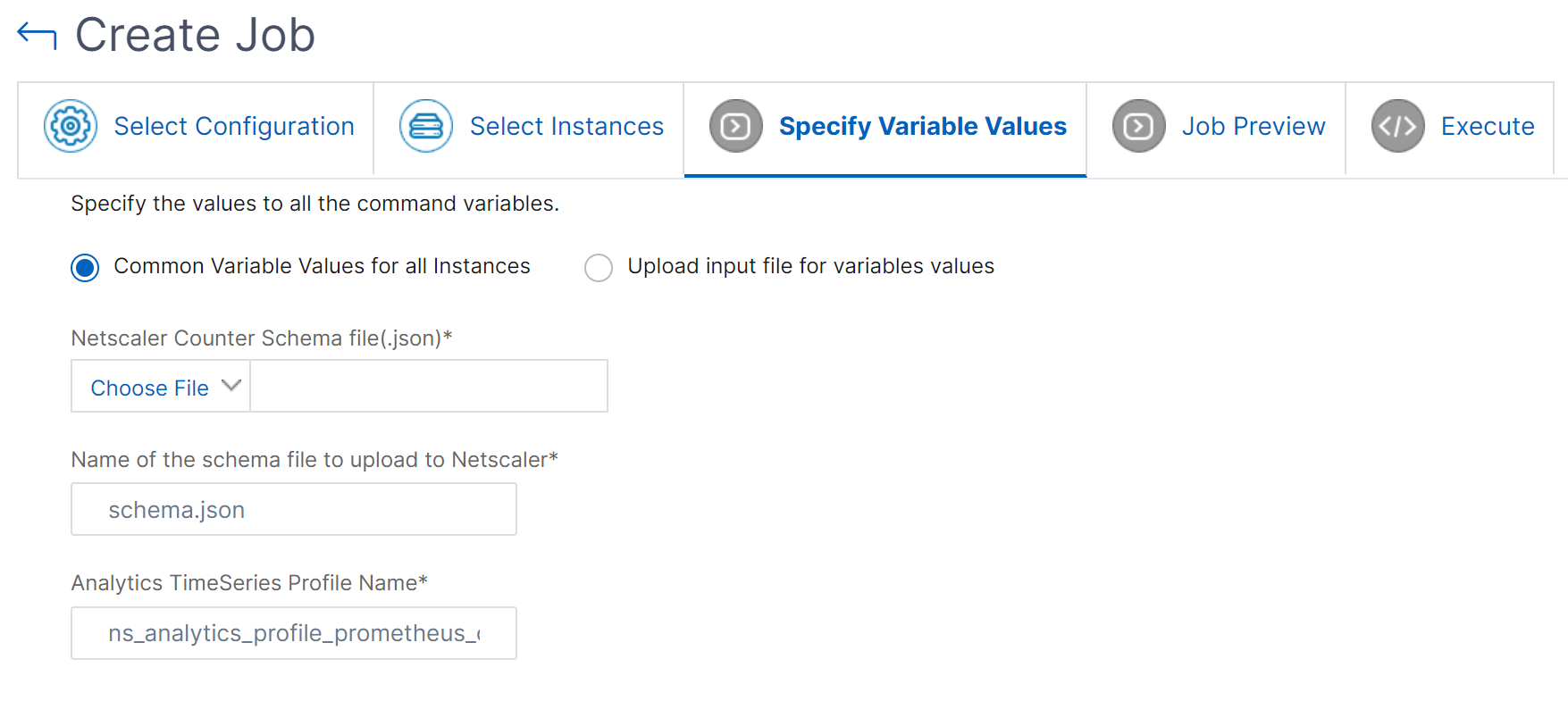Click the chevron next to Choose File
This screenshot has height=701, width=1568.
click(x=231, y=386)
